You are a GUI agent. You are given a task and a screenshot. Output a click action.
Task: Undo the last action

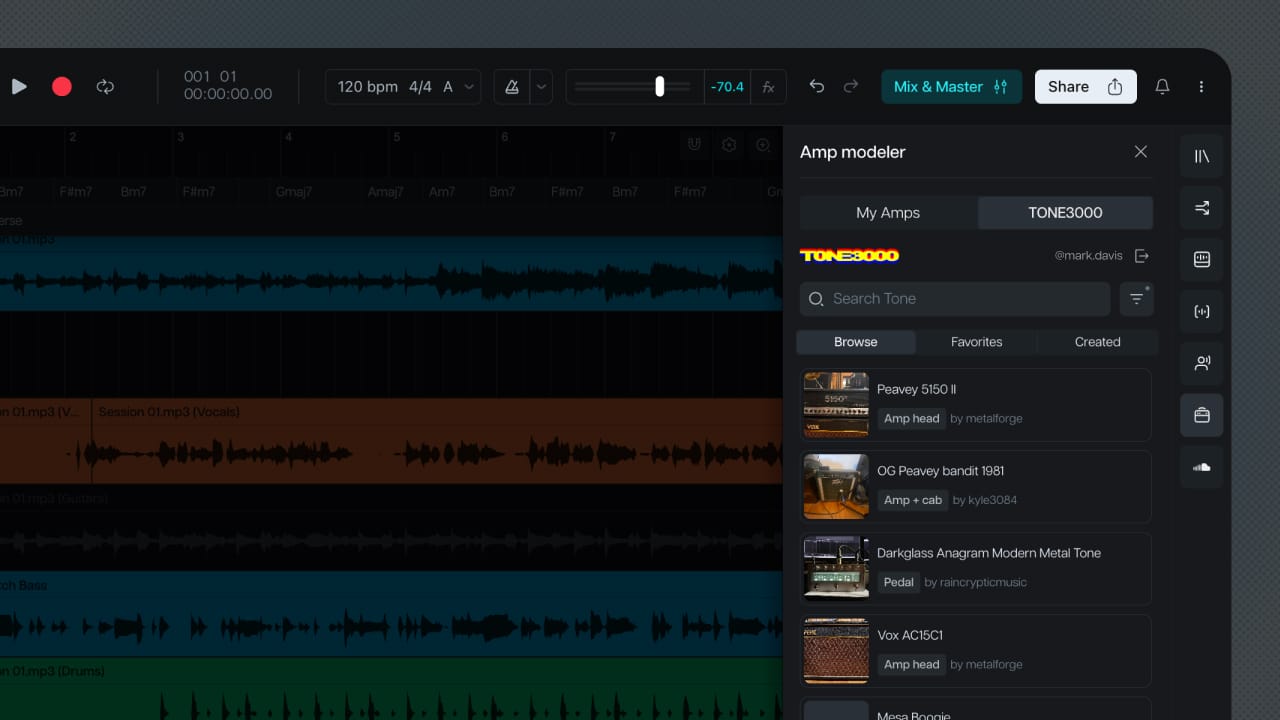817,87
